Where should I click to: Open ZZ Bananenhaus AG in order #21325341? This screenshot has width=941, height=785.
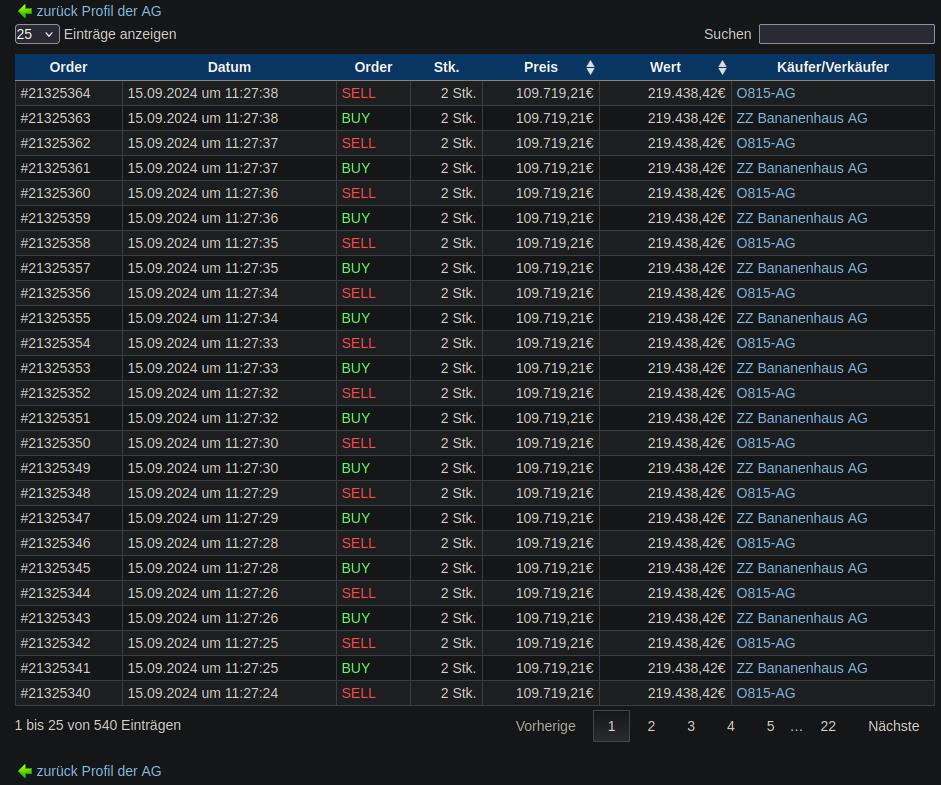coord(802,668)
